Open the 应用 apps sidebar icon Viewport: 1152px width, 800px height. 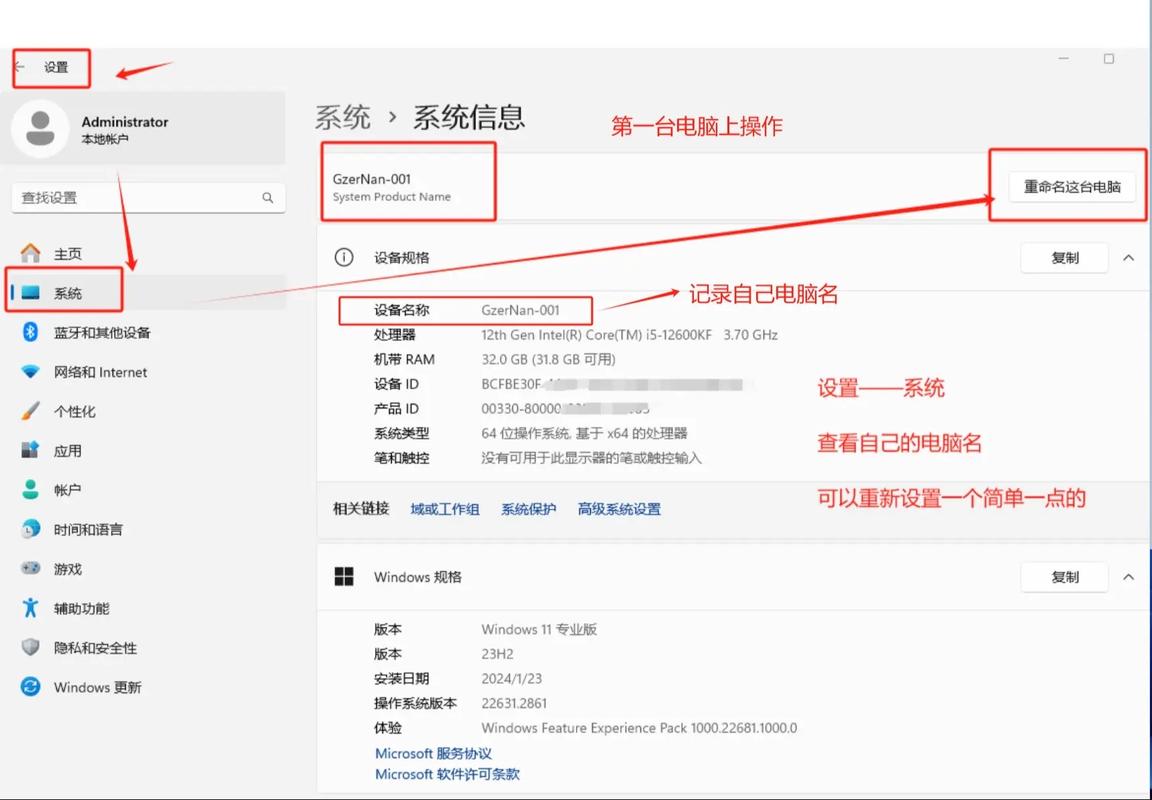pyautogui.click(x=29, y=450)
